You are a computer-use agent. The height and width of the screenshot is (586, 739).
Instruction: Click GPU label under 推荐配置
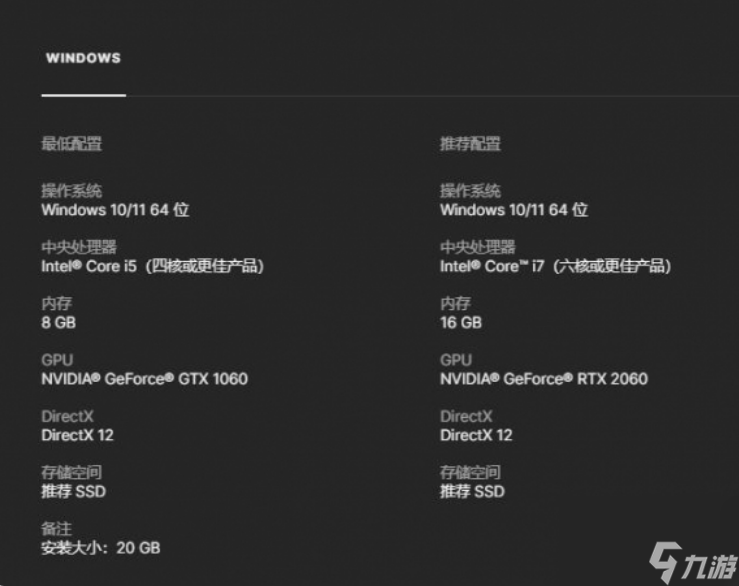pyautogui.click(x=456, y=360)
